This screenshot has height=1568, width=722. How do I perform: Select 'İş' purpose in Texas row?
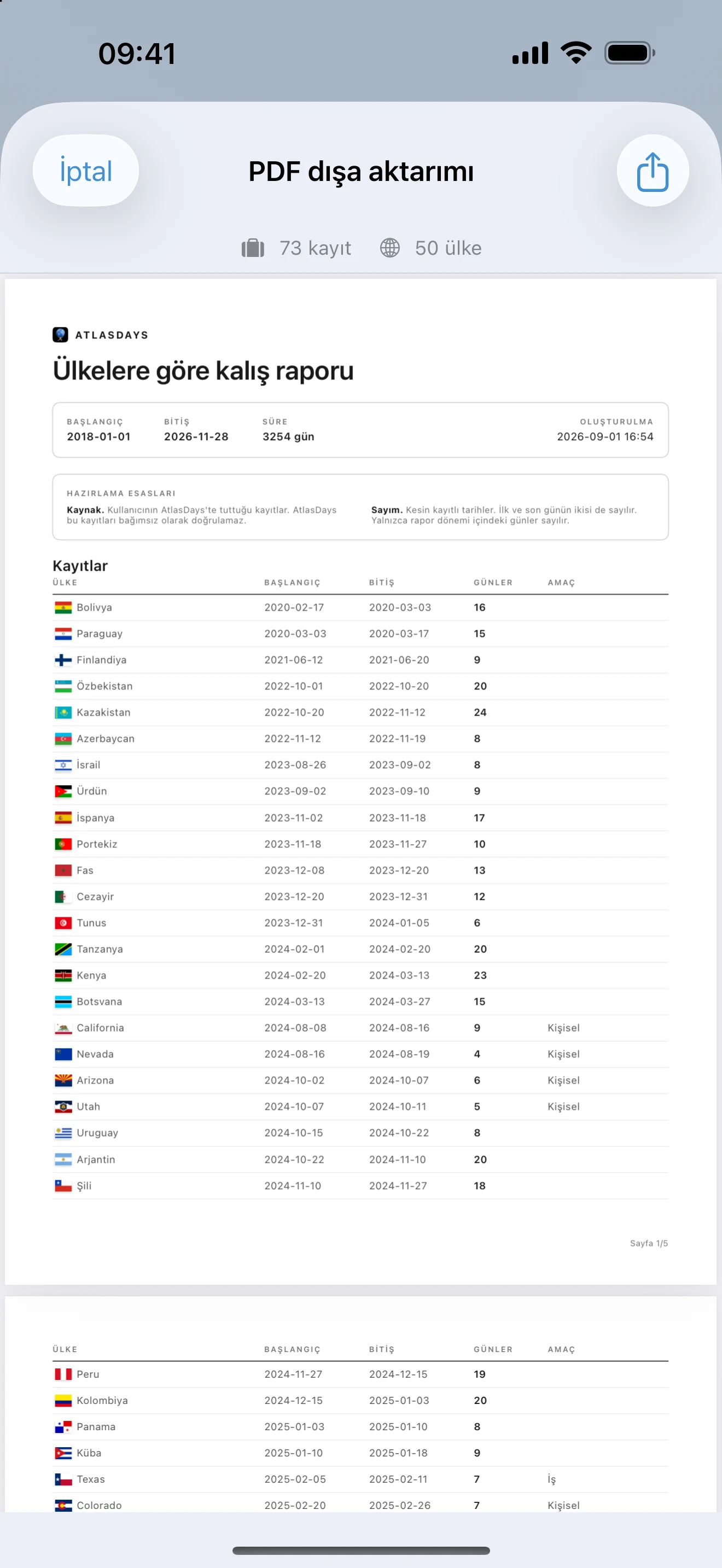click(x=551, y=1479)
